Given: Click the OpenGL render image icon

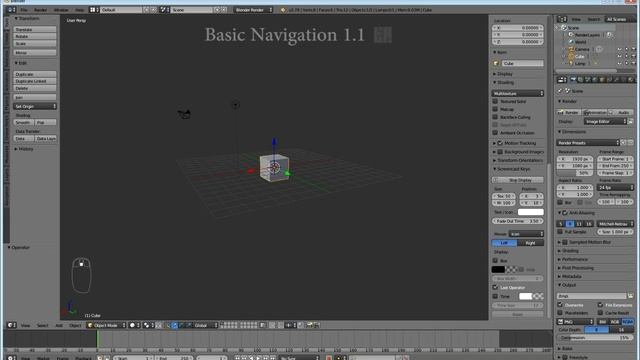Looking at the screenshot, I should [x=310, y=325].
